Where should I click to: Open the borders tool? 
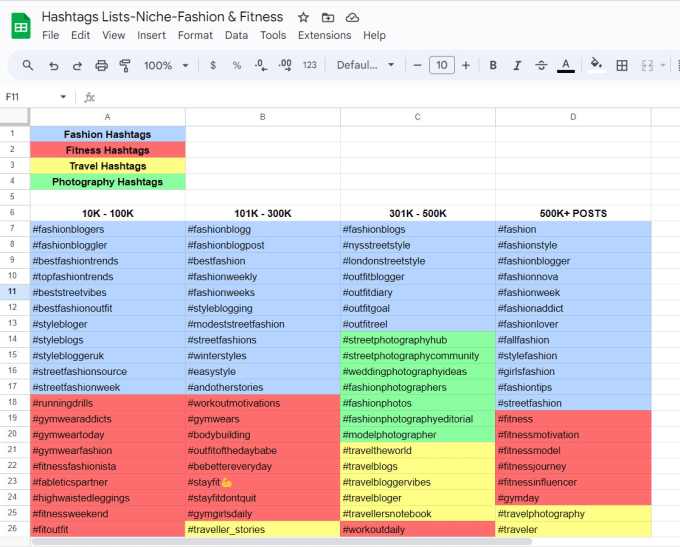(x=622, y=66)
